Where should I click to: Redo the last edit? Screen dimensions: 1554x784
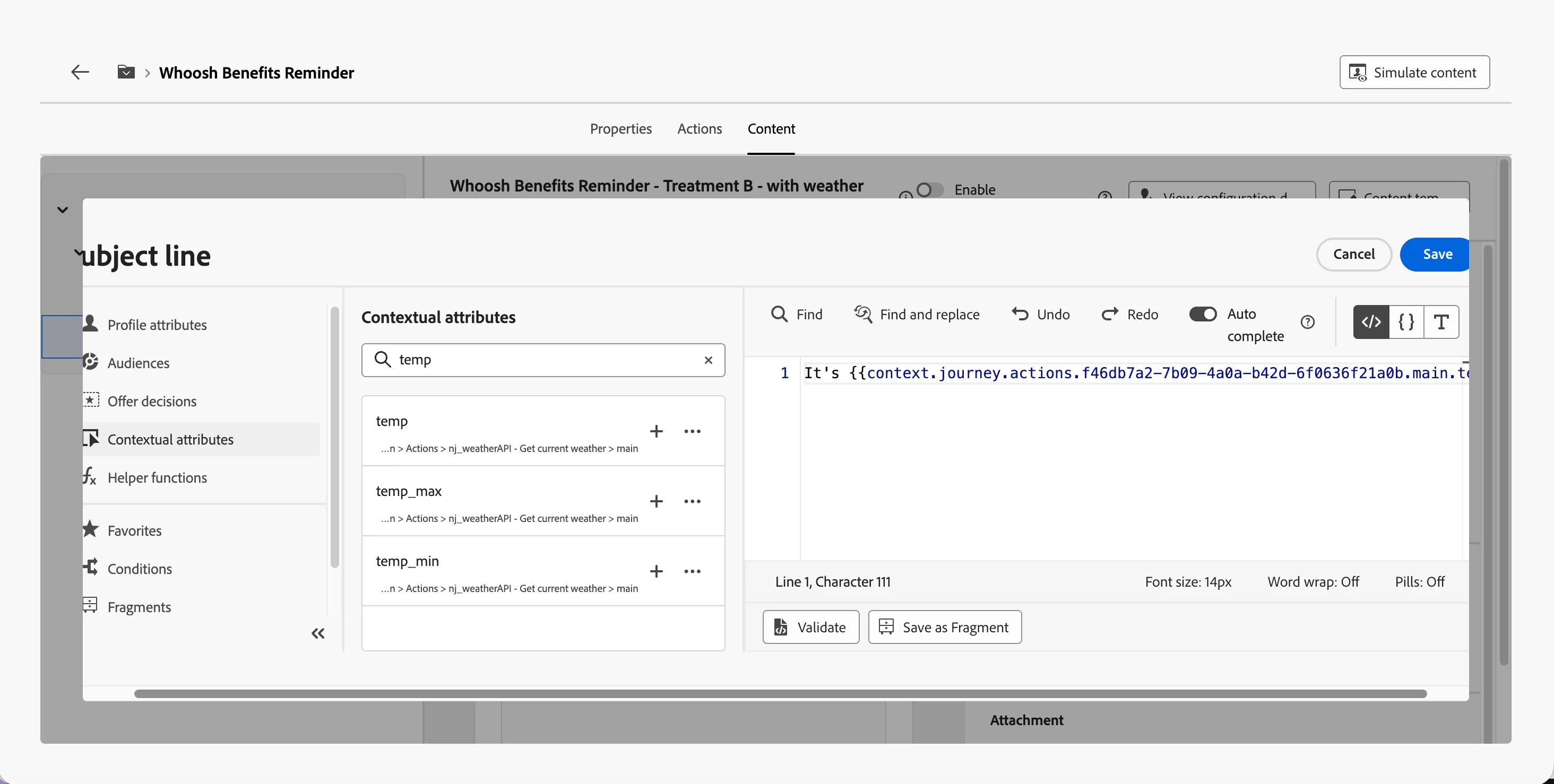point(1129,314)
